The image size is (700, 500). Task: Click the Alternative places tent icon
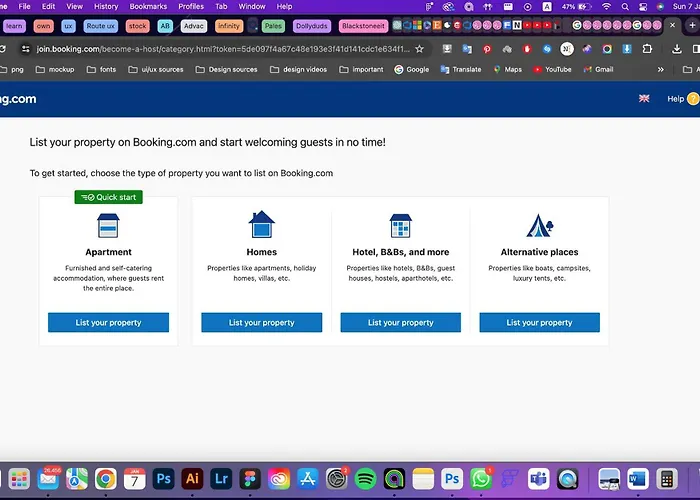pyautogui.click(x=539, y=225)
